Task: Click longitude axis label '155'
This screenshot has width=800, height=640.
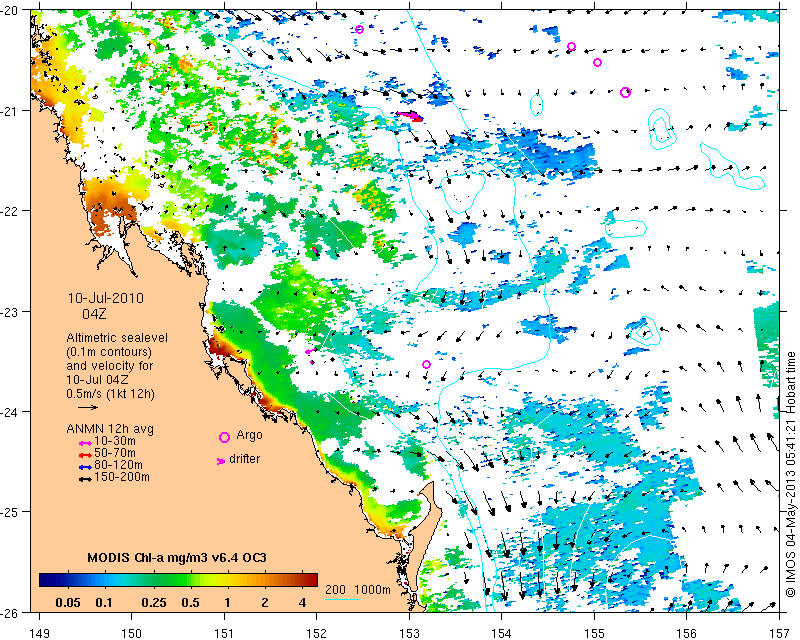Action: tap(594, 633)
